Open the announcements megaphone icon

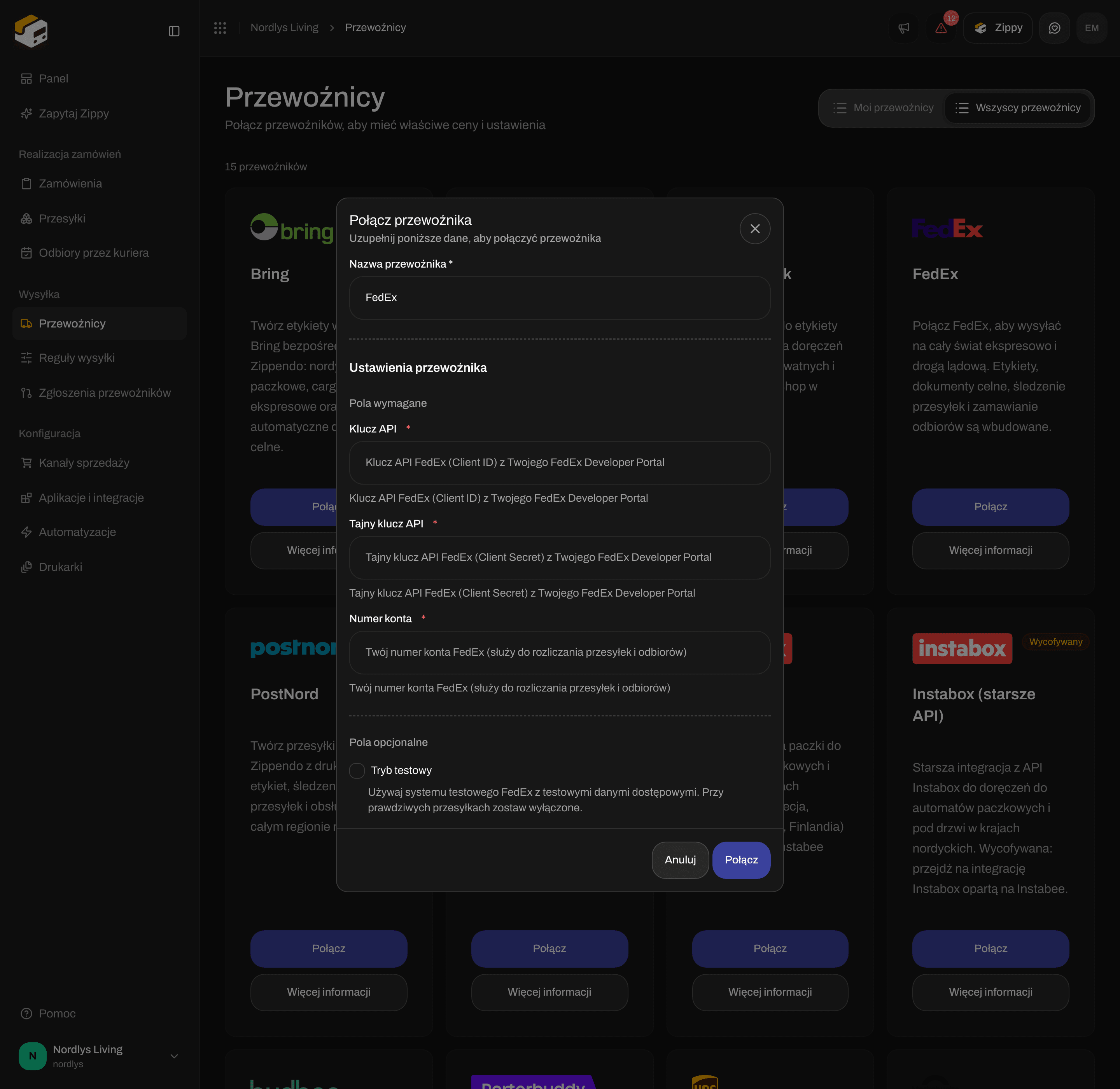click(x=904, y=28)
